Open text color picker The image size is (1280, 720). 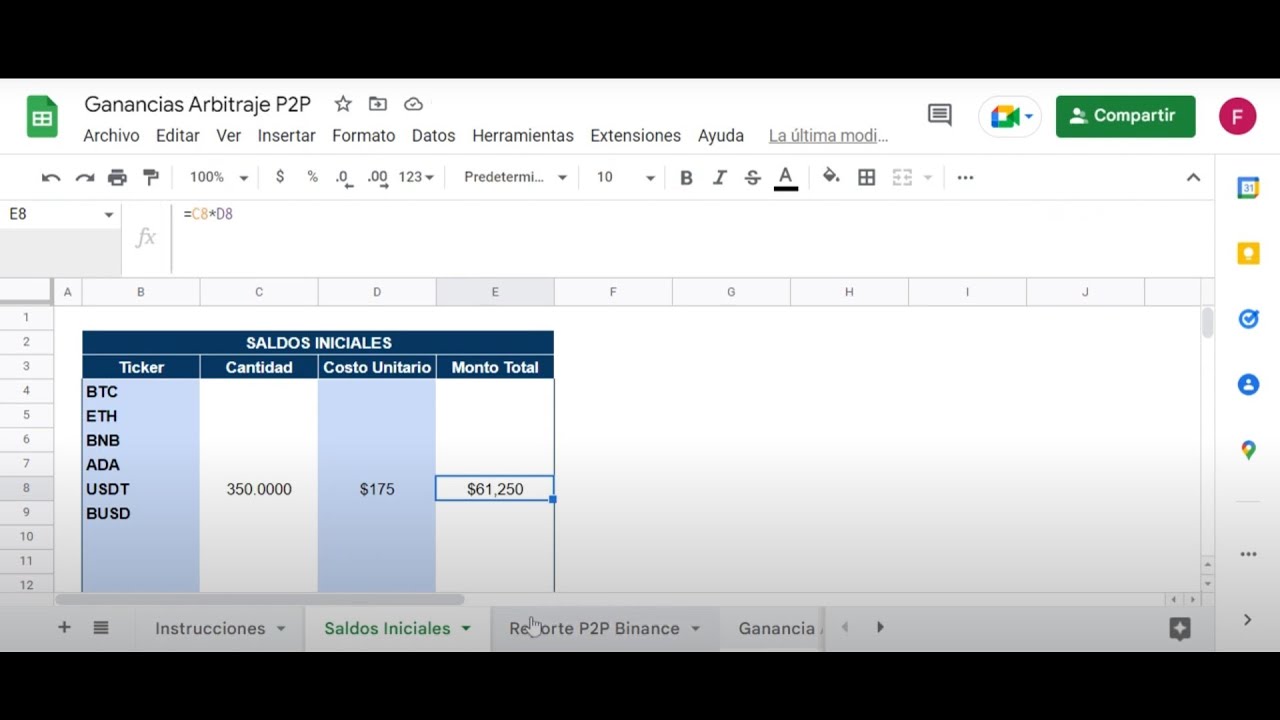(786, 178)
